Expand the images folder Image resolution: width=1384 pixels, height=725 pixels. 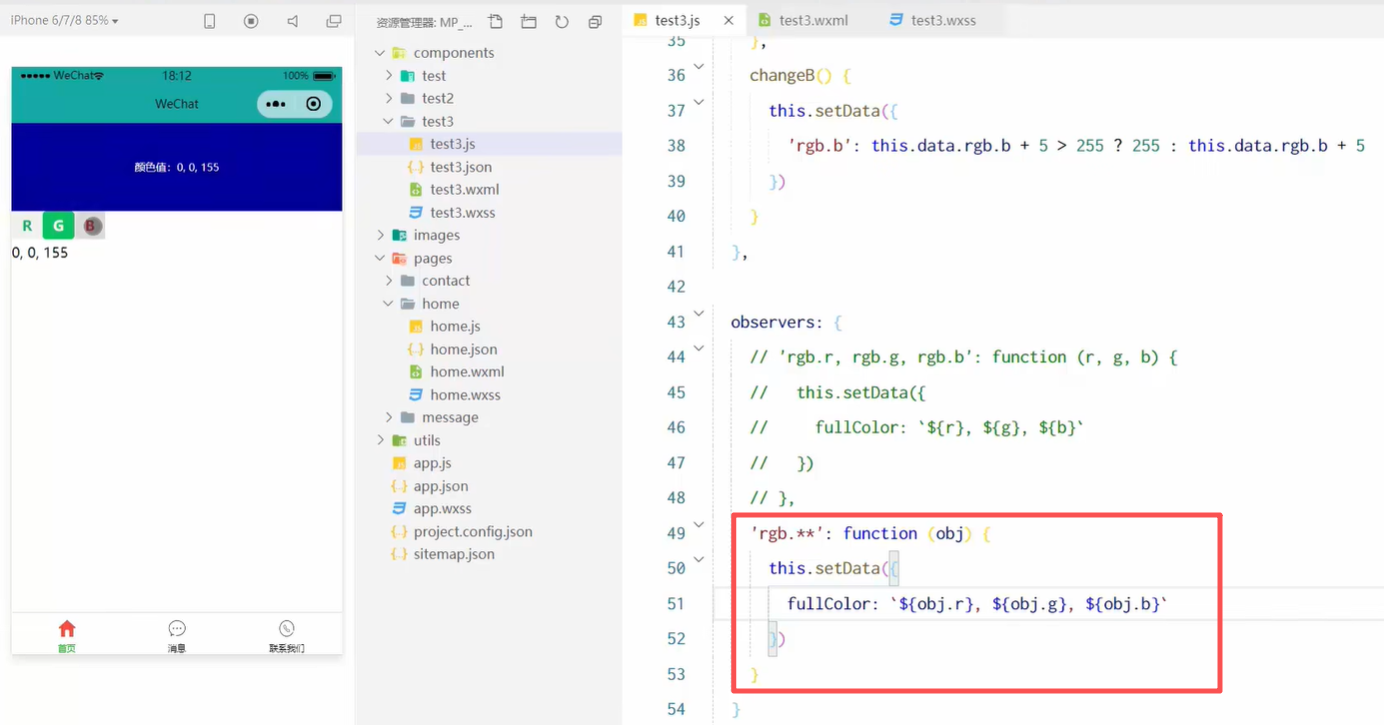pyautogui.click(x=380, y=235)
